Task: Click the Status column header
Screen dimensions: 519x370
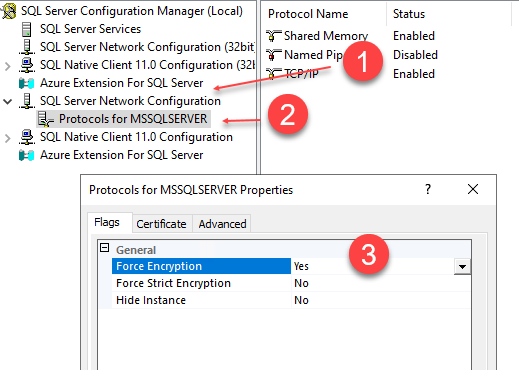Action: [x=409, y=14]
